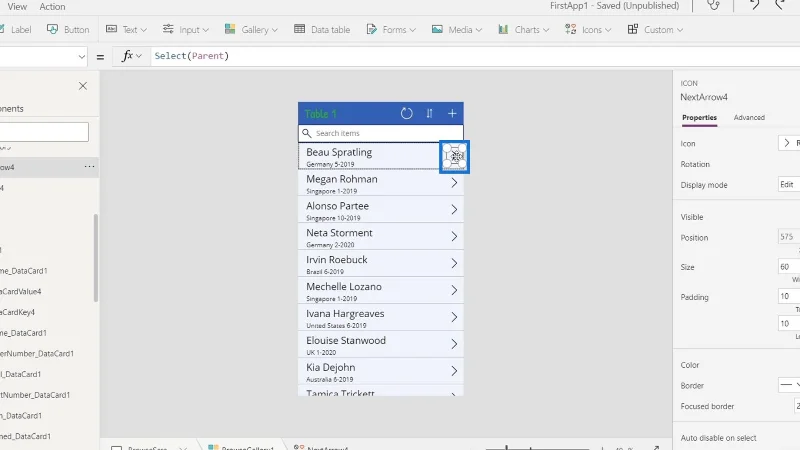Click the refresh icon in Table 1 header

[x=406, y=113]
